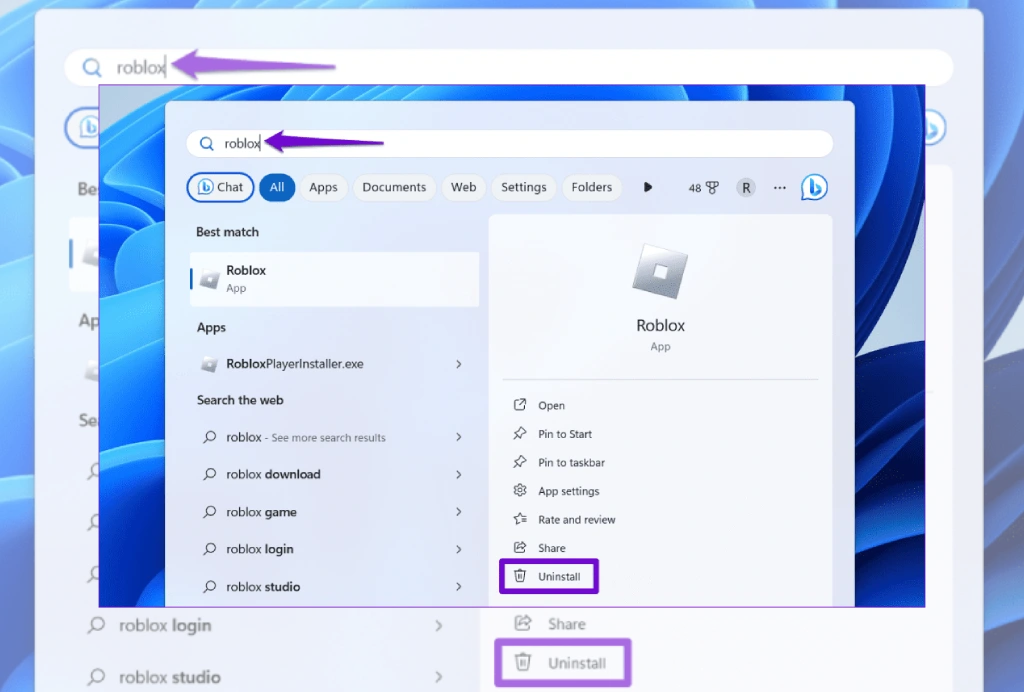Click the background window's roblox search field
The width and height of the screenshot is (1024, 692).
tap(509, 67)
